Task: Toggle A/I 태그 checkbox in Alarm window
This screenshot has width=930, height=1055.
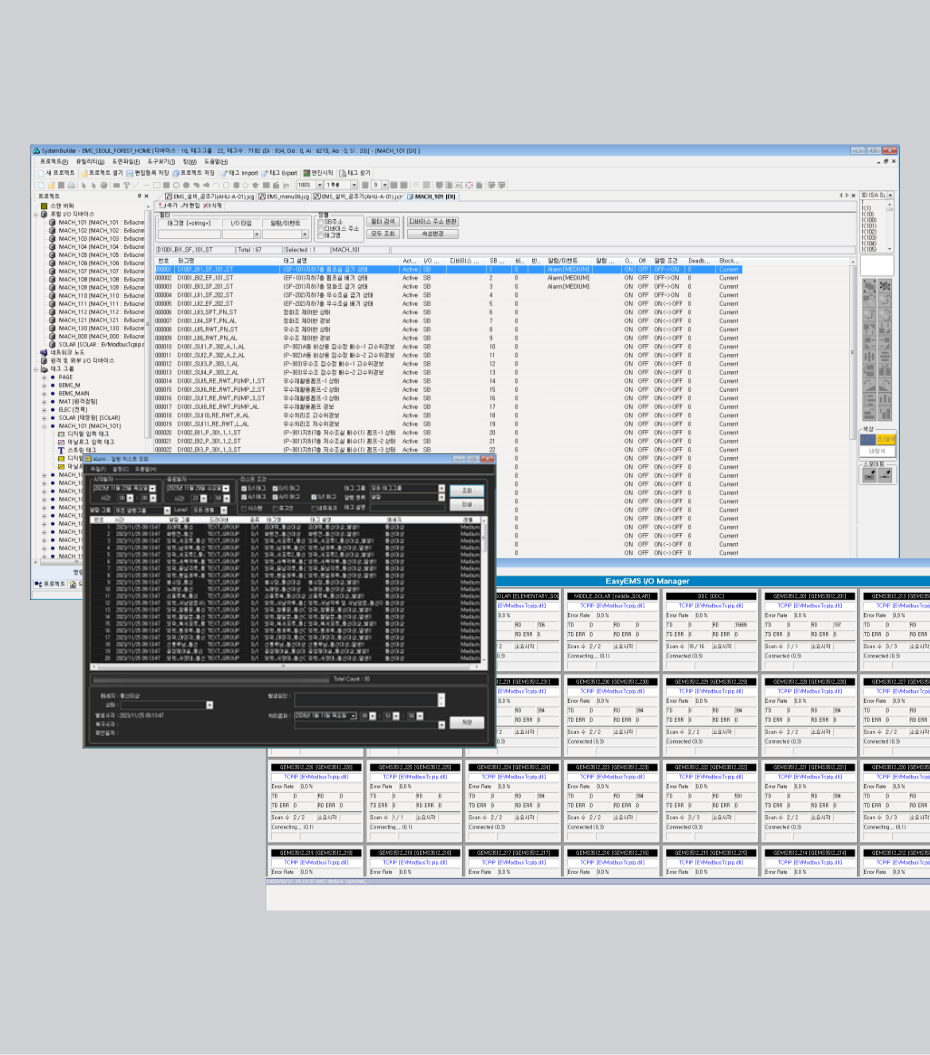Action: click(x=244, y=497)
